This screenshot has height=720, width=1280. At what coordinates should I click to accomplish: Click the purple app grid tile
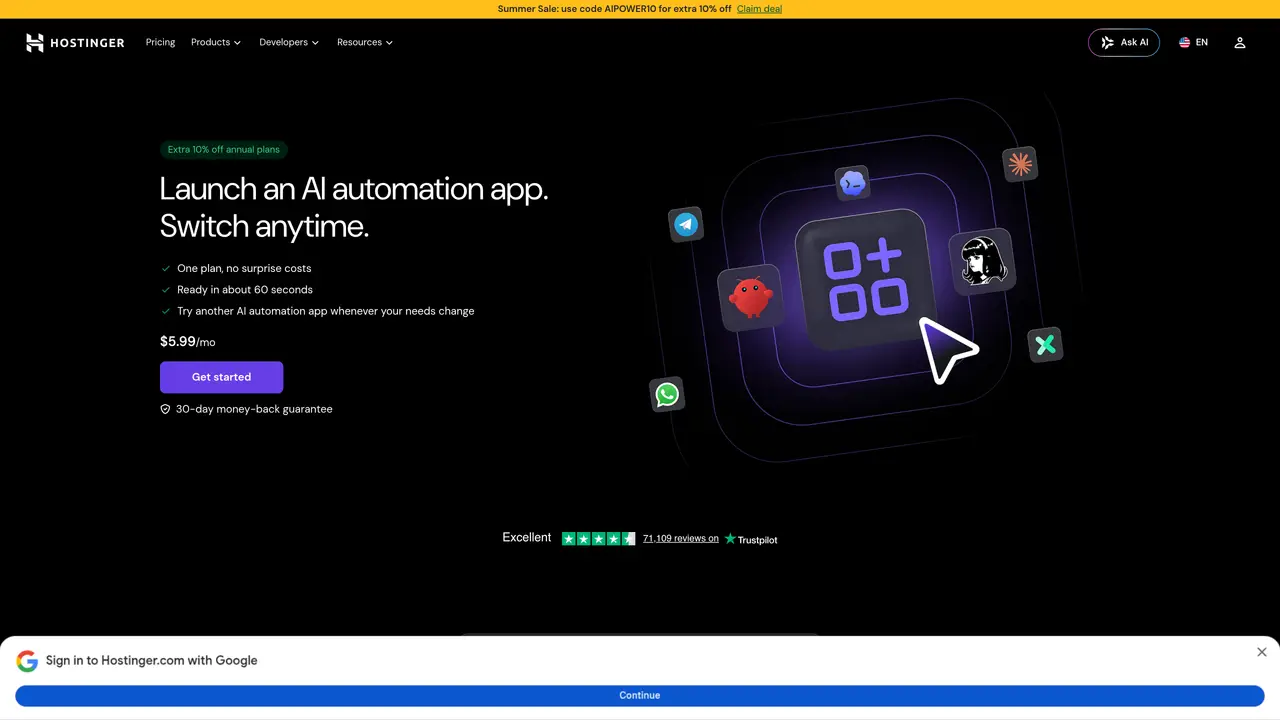[x=865, y=280]
